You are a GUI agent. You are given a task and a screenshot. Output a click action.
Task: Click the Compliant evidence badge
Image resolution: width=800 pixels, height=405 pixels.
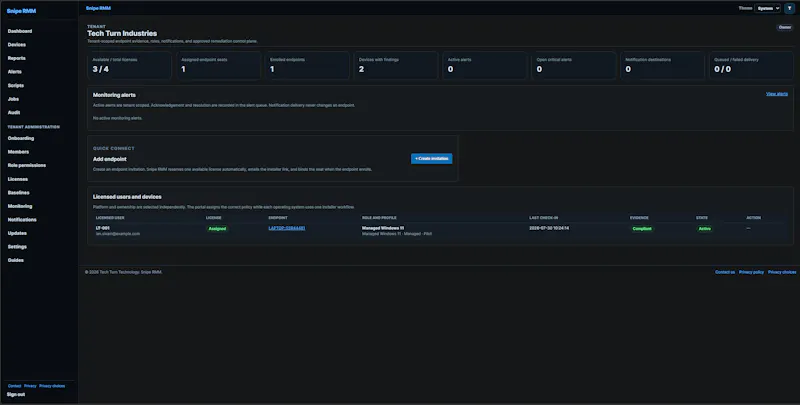point(642,229)
